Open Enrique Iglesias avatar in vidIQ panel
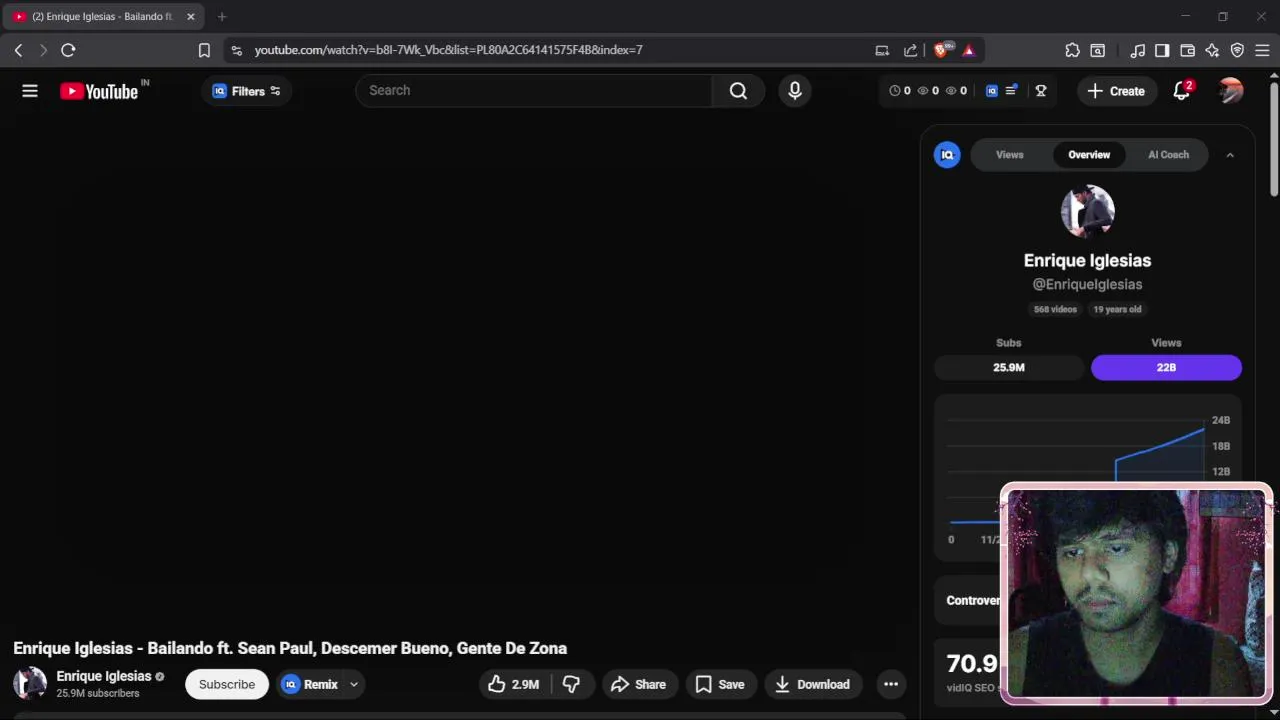This screenshot has width=1280, height=720. coord(1087,211)
